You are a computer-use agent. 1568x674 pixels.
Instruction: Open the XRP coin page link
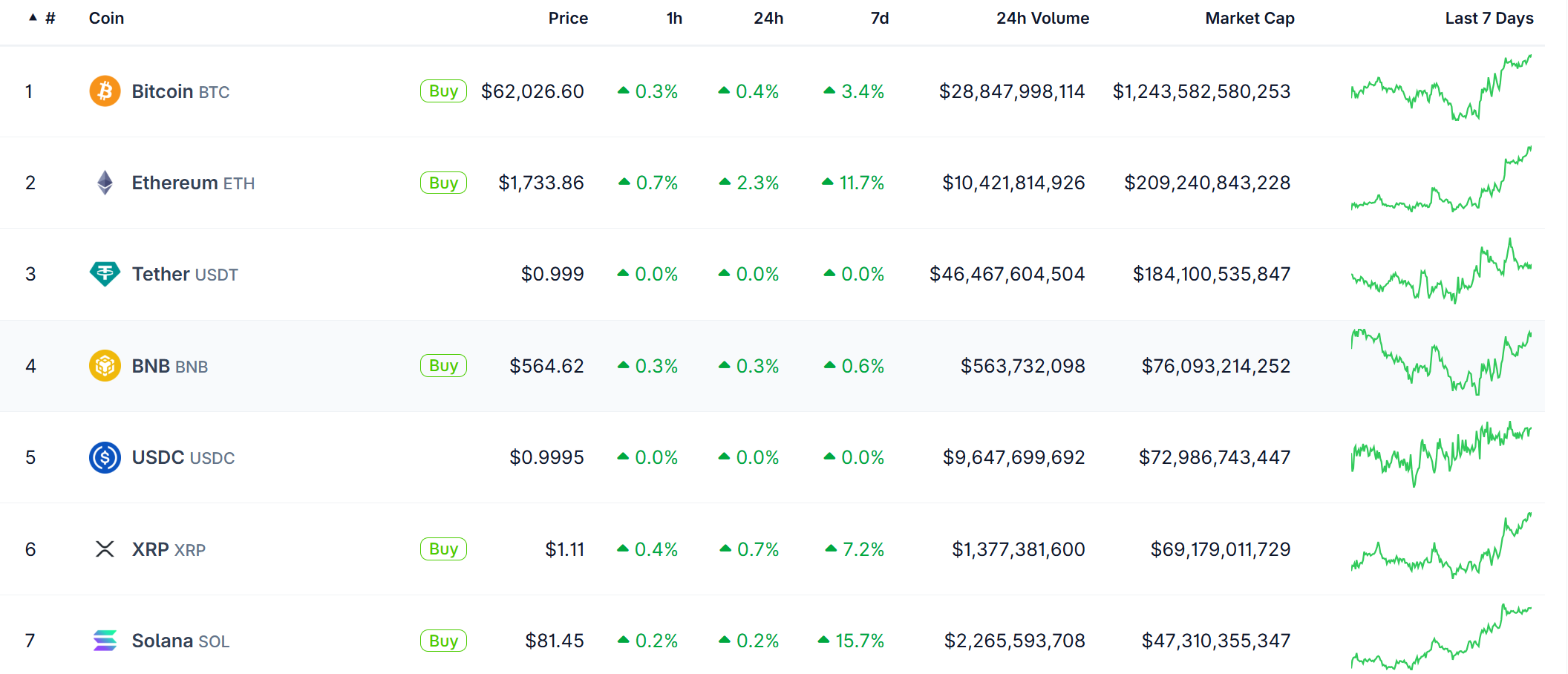169,549
